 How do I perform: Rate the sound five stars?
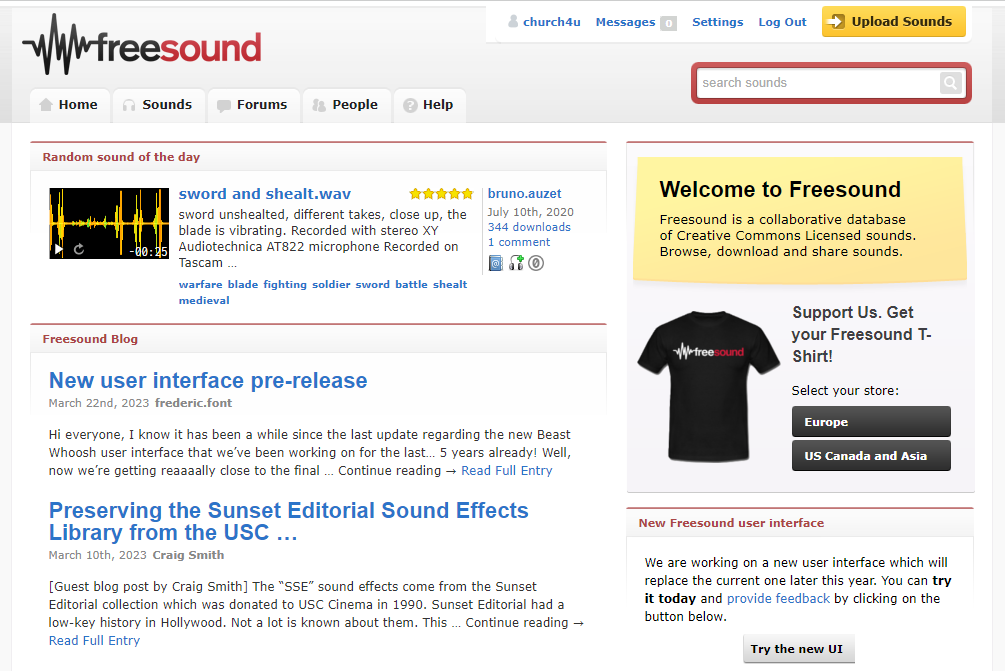coord(468,194)
